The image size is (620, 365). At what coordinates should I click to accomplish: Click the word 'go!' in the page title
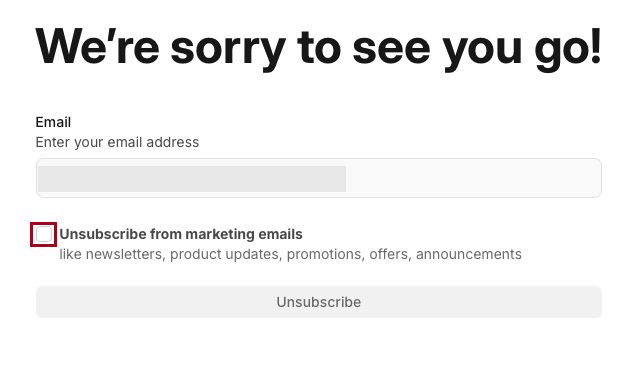pos(568,49)
